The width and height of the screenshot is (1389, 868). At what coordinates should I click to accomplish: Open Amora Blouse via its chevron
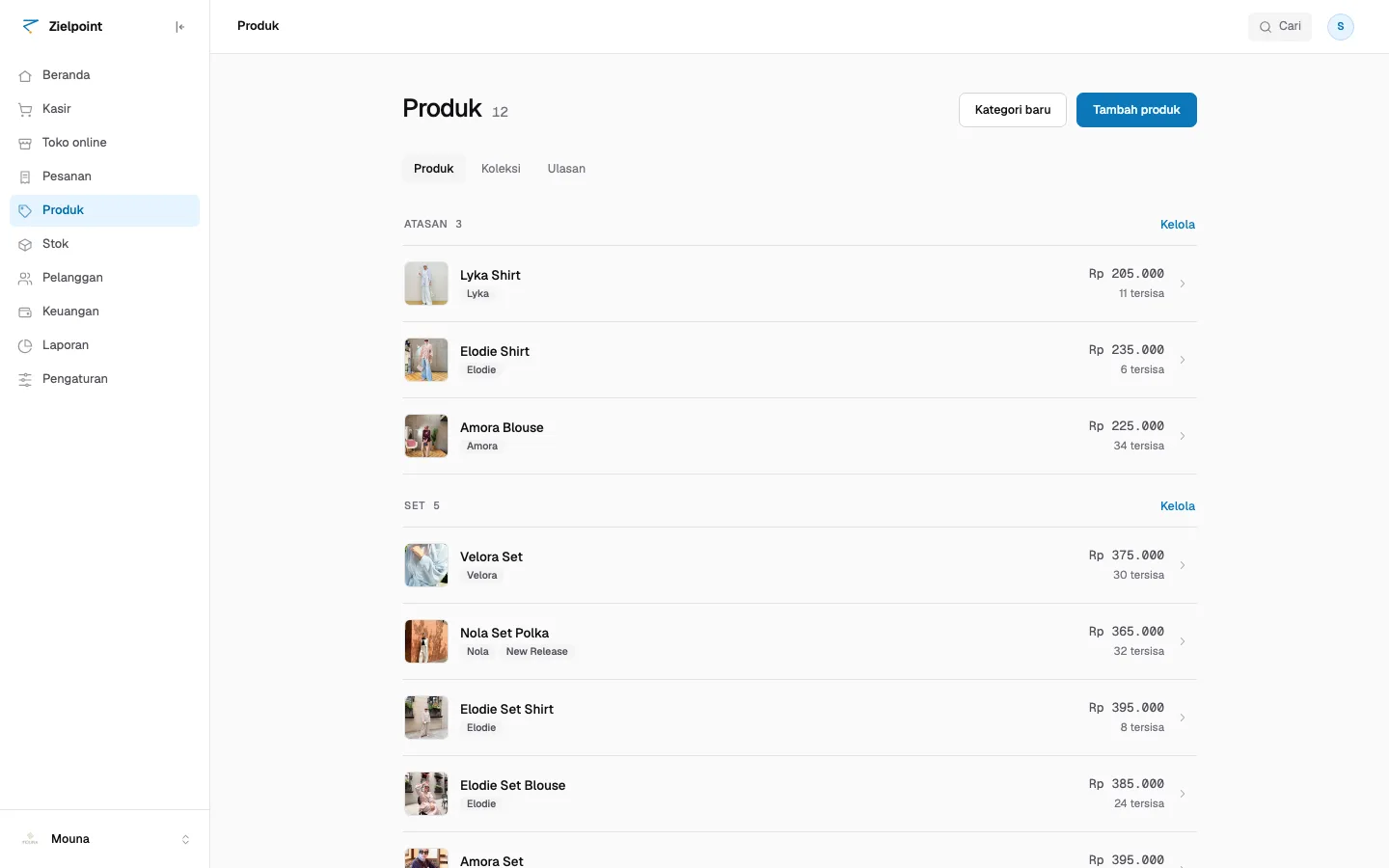tap(1183, 436)
